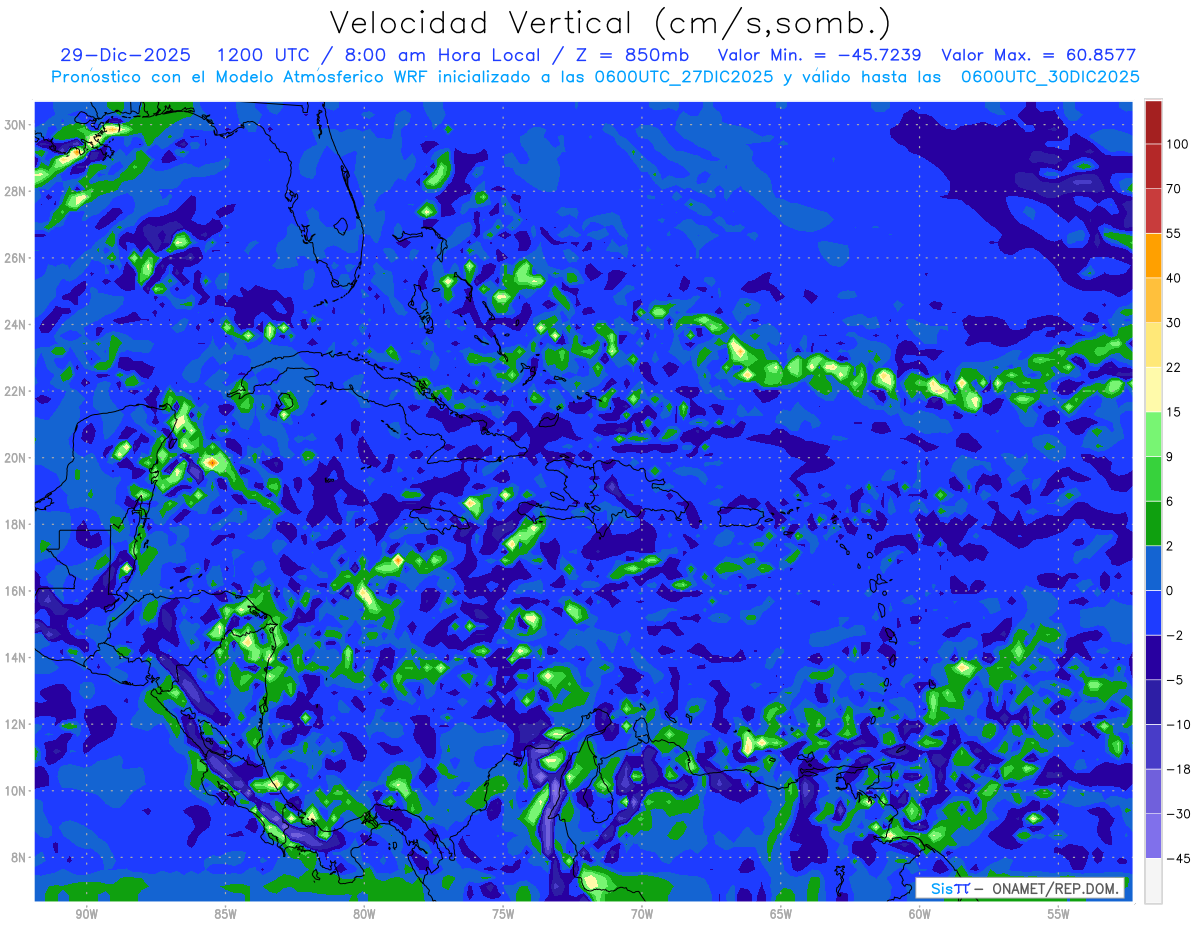
Task: Click the yellow swatch between 22 and 30
Action: [x=1153, y=345]
